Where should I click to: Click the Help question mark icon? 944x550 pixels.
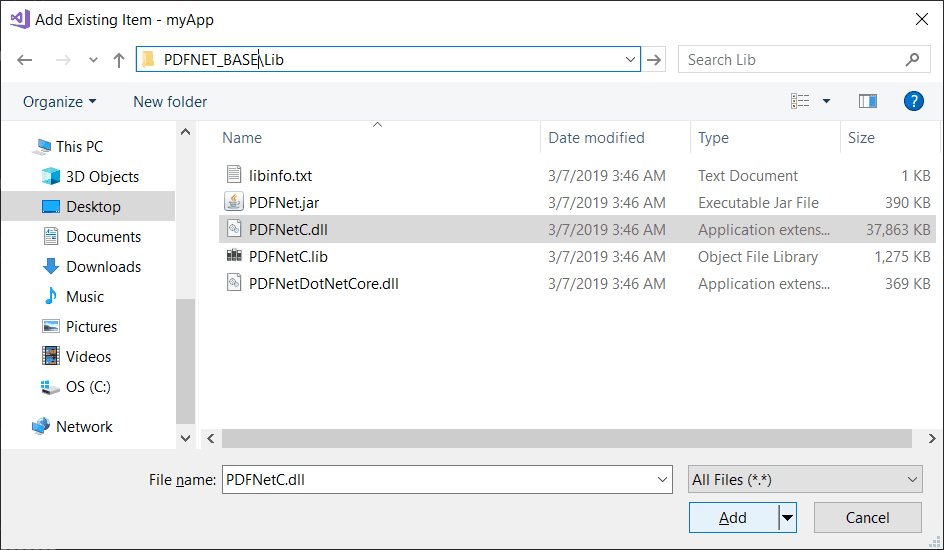click(x=913, y=101)
